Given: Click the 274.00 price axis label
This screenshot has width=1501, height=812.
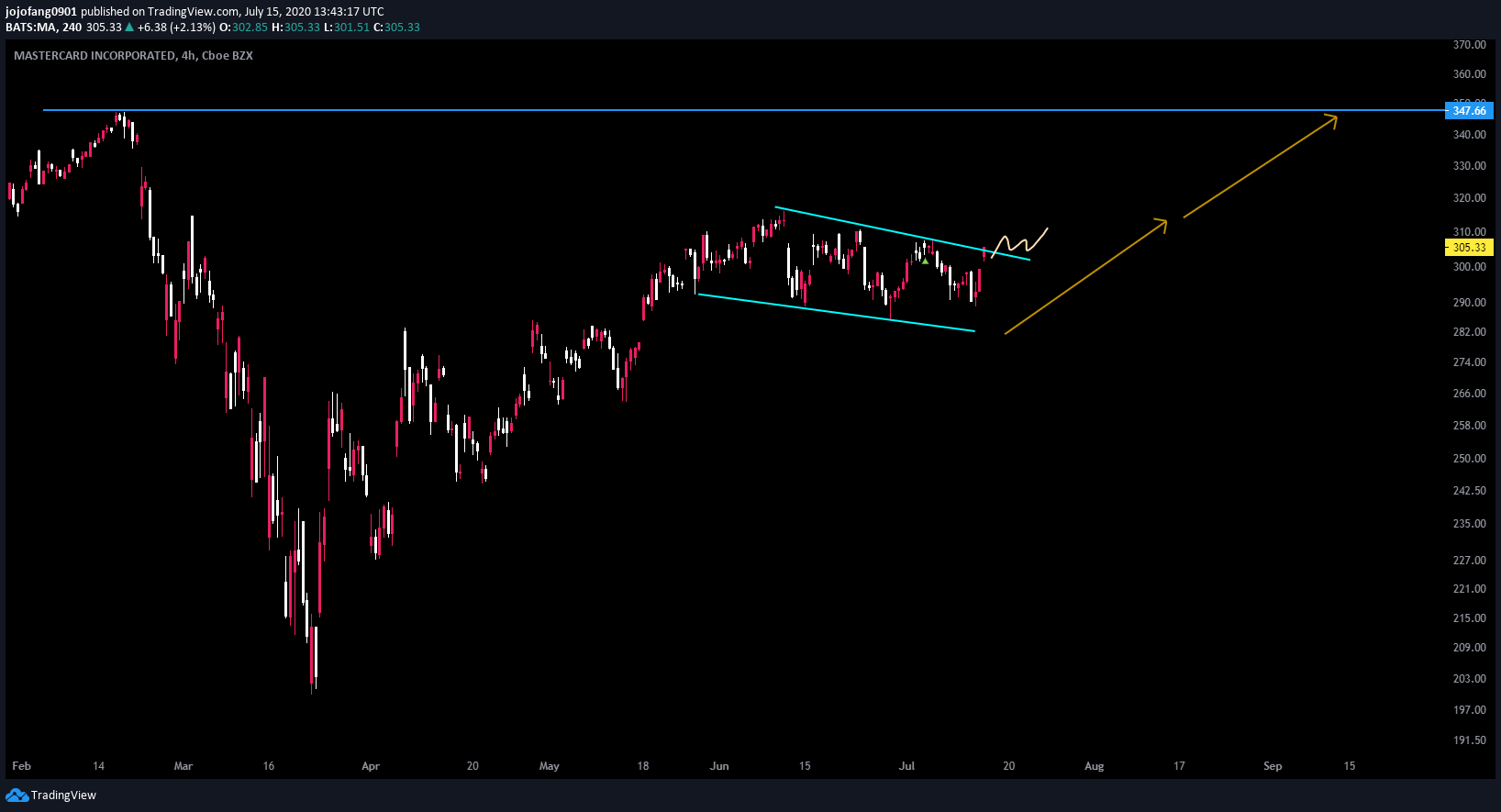Looking at the screenshot, I should click(1469, 362).
